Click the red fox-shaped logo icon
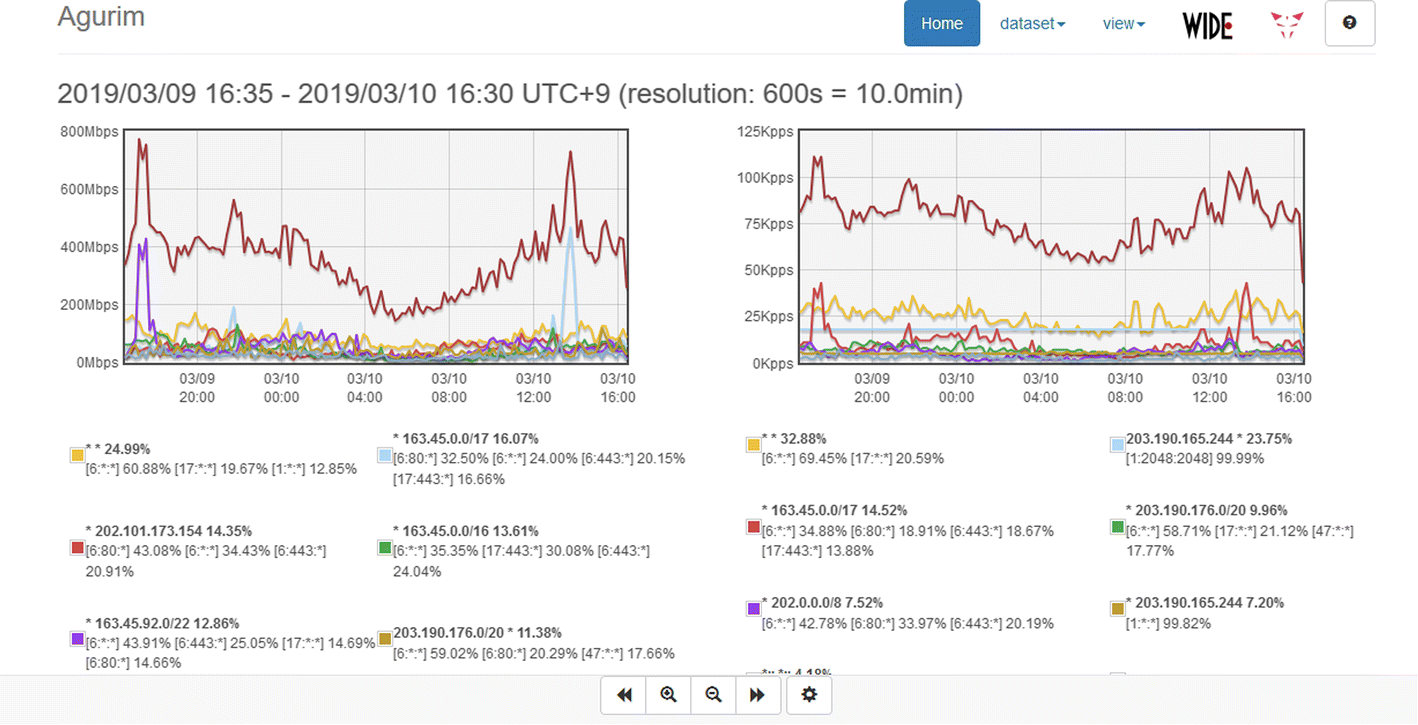 1287,25
